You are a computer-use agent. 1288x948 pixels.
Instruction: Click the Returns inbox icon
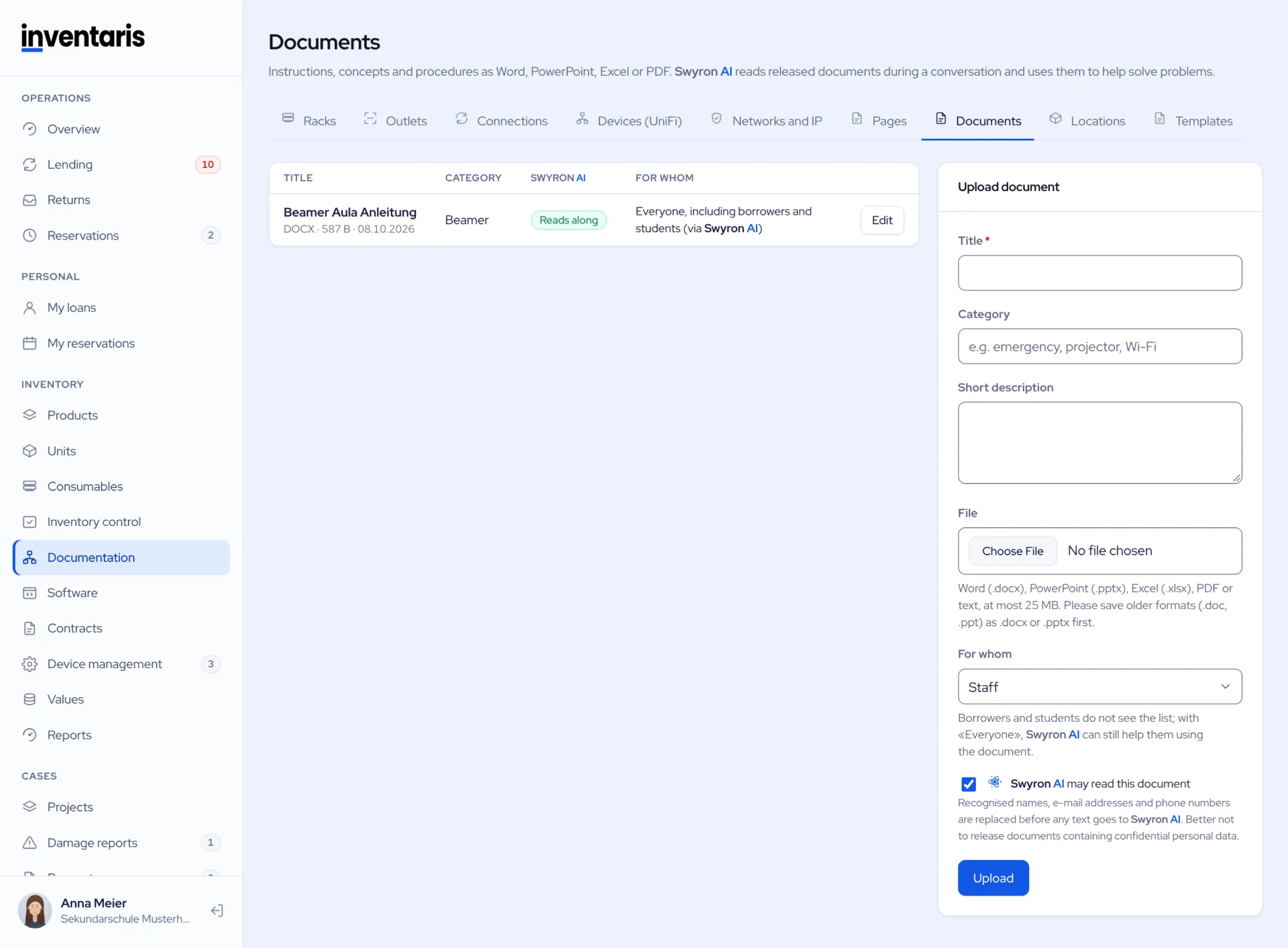30,200
